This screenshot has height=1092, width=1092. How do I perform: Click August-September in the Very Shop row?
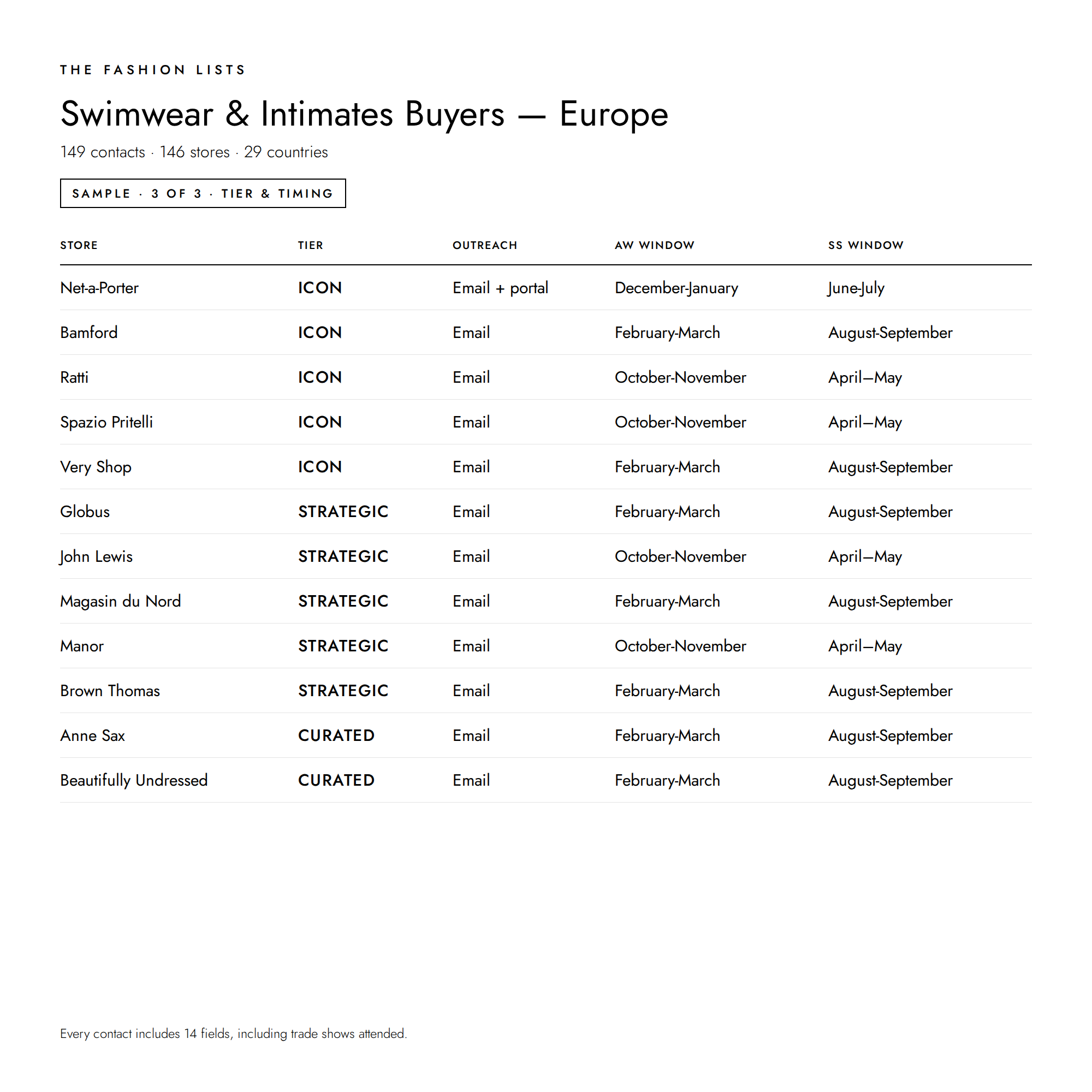point(891,467)
